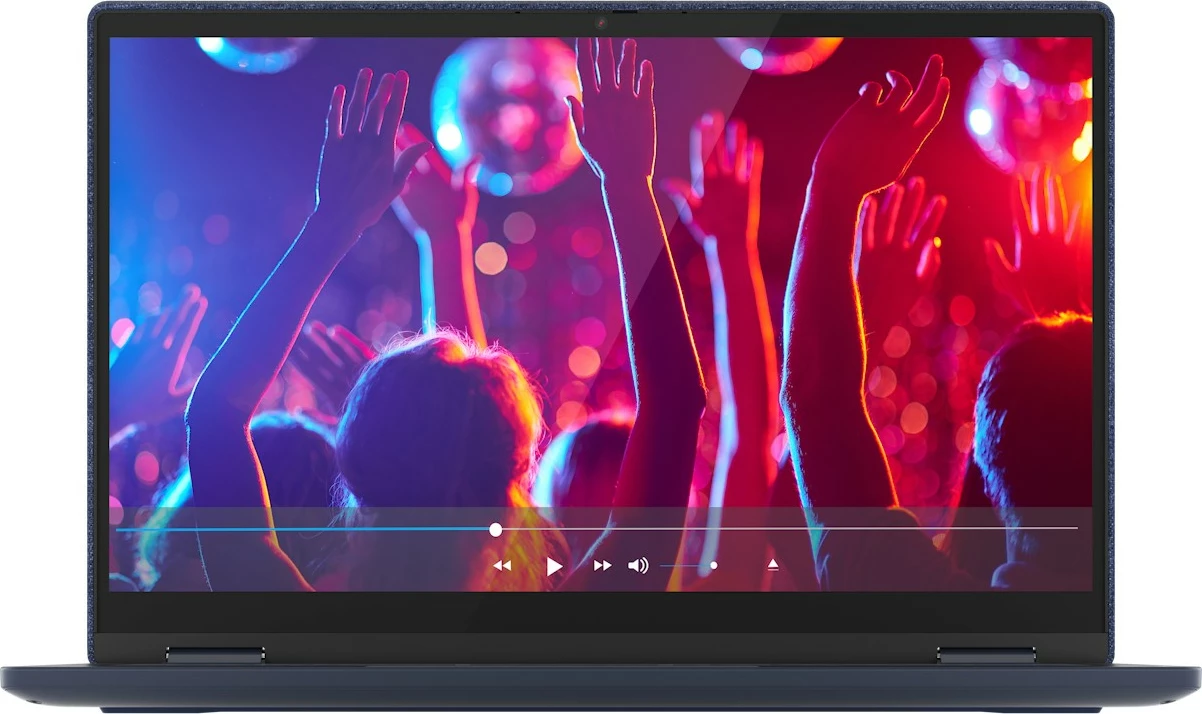
Task: Start playback with the play triangle
Action: (x=554, y=567)
